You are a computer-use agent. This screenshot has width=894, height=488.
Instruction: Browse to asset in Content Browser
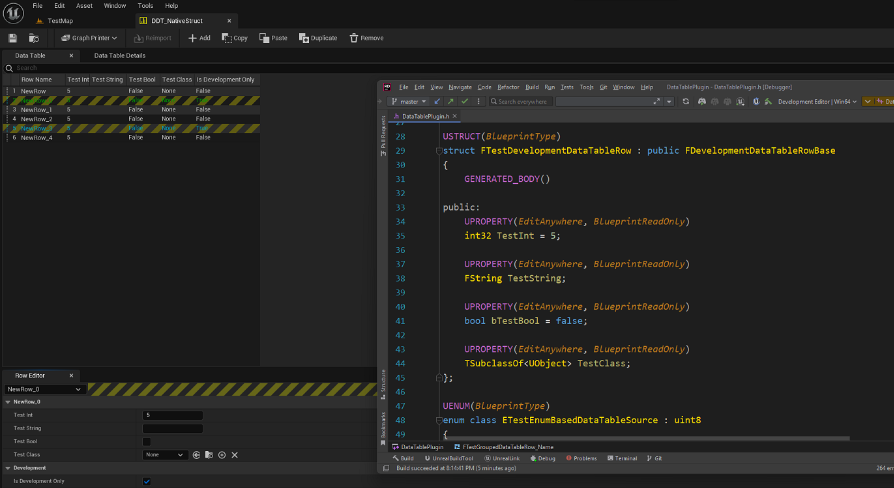point(34,38)
